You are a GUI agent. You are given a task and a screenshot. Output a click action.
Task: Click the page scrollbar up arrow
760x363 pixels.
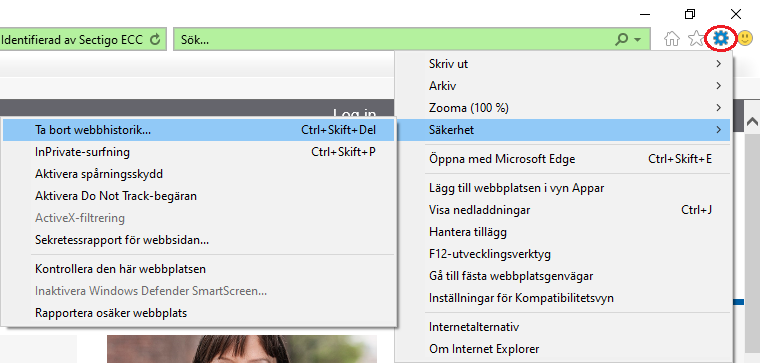(751, 121)
